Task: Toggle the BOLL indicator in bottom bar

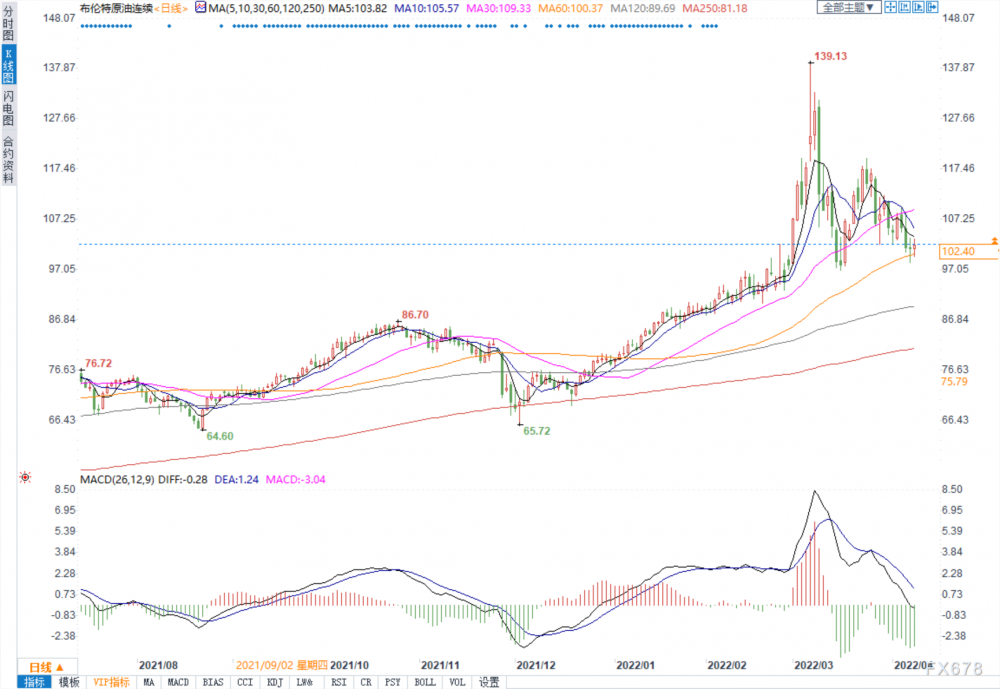Action: [424, 682]
